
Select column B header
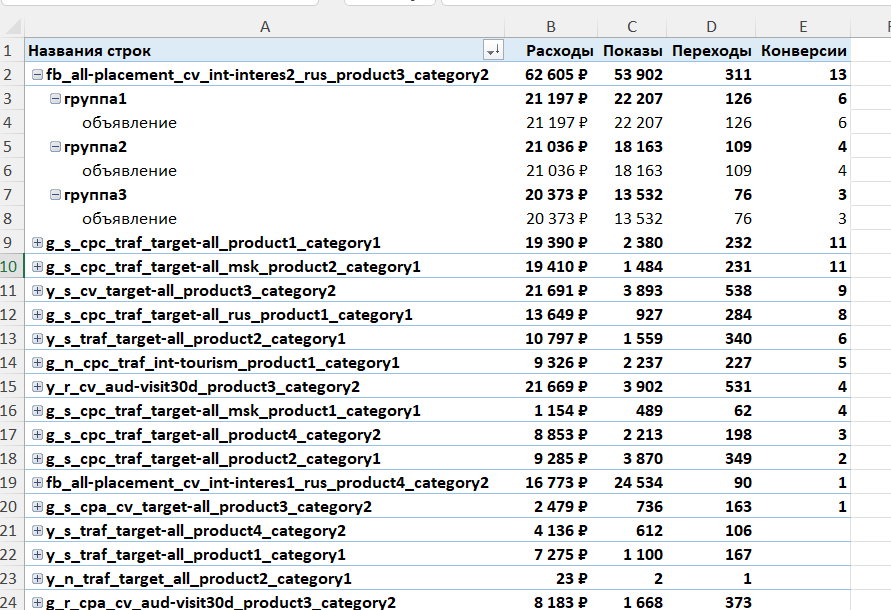550,26
